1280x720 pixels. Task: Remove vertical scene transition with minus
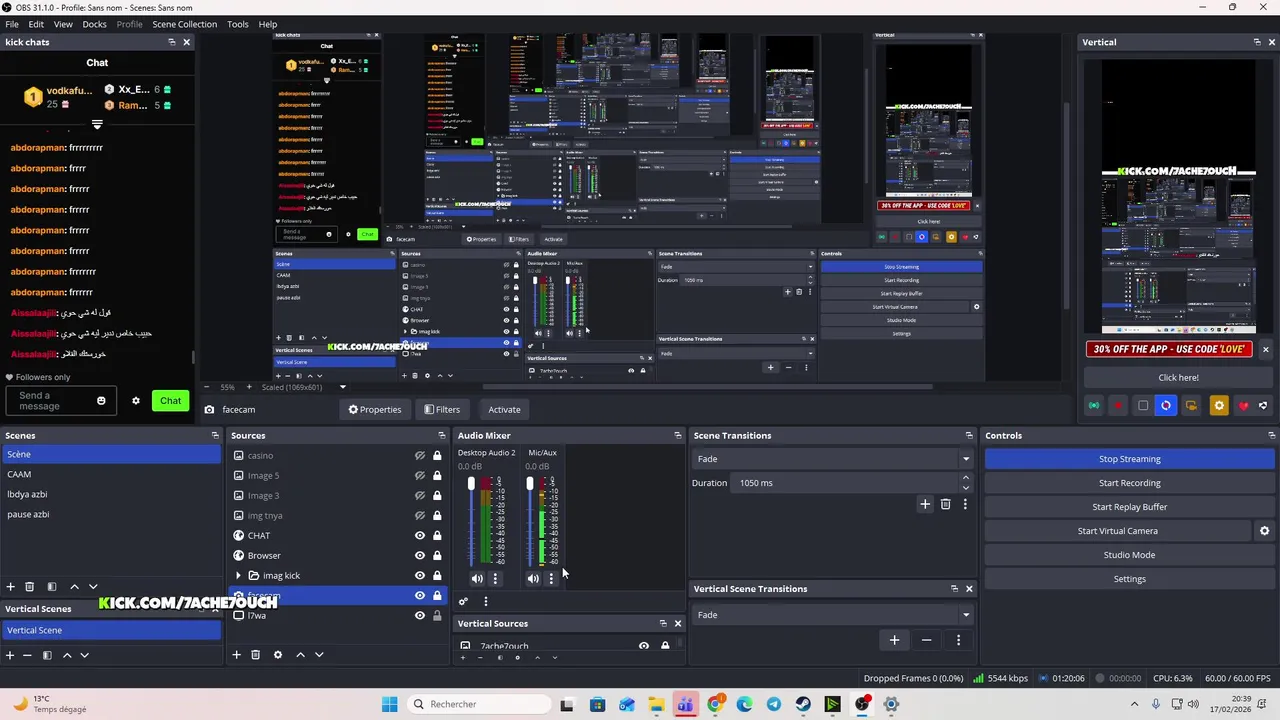[926, 640]
